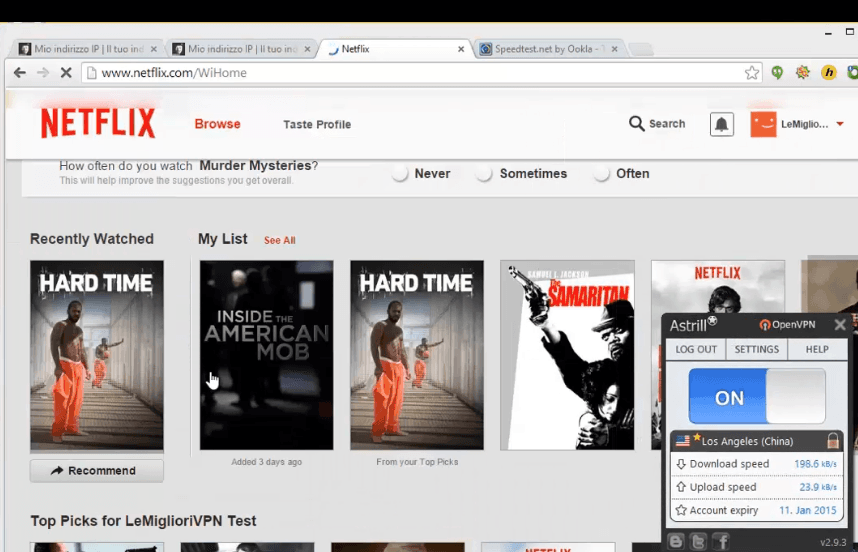The image size is (858, 552).
Task: Click the browser back arrow
Action: tap(20, 72)
